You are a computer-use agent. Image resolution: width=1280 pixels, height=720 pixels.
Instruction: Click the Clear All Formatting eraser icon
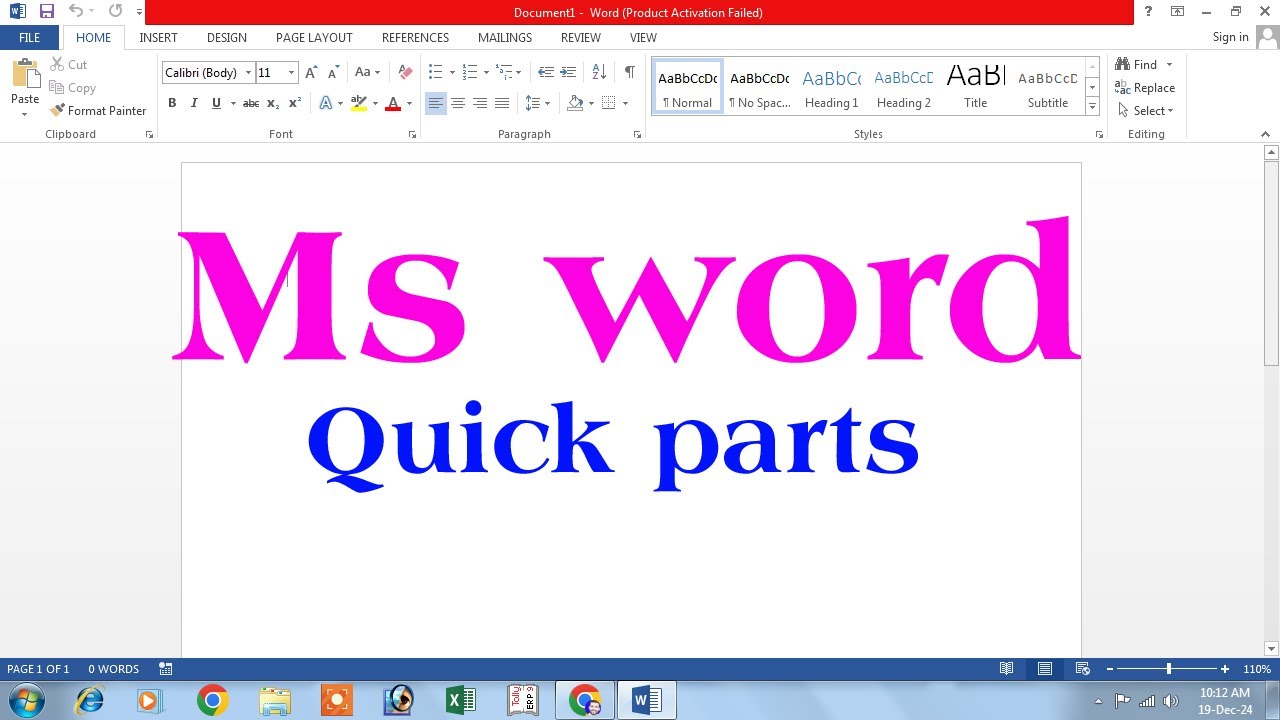405,72
